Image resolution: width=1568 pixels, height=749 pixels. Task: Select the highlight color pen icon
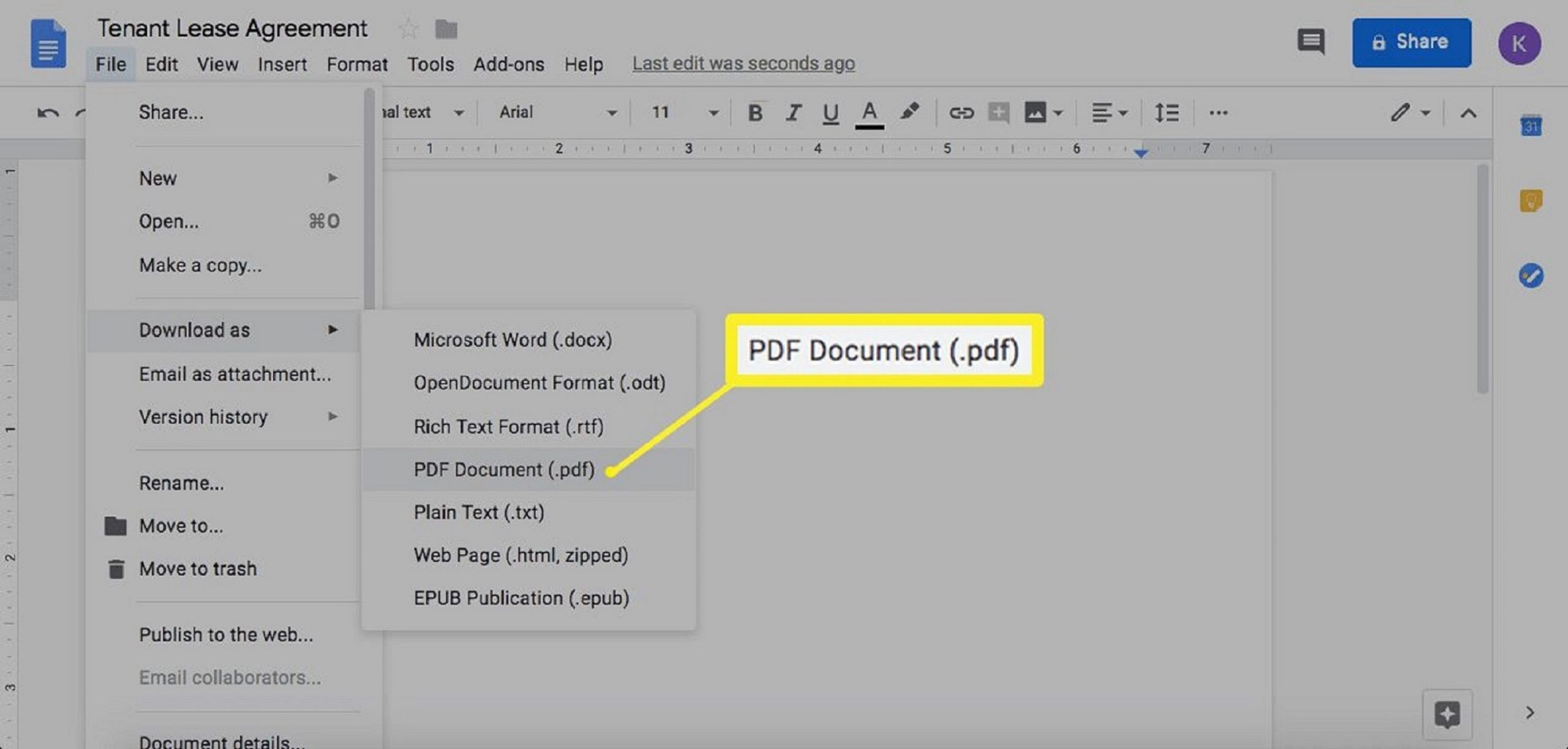point(909,111)
